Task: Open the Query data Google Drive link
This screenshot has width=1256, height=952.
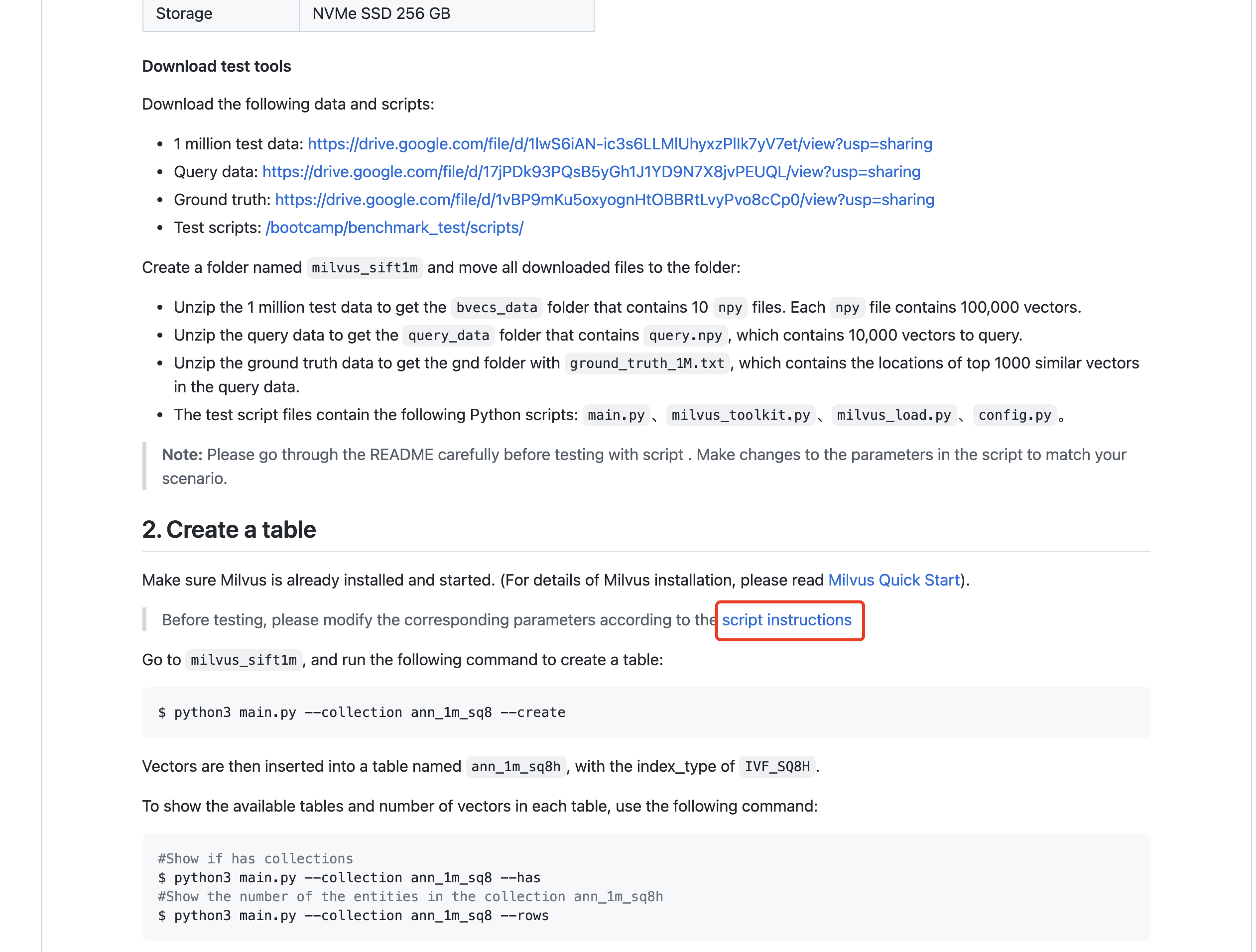Action: (591, 172)
